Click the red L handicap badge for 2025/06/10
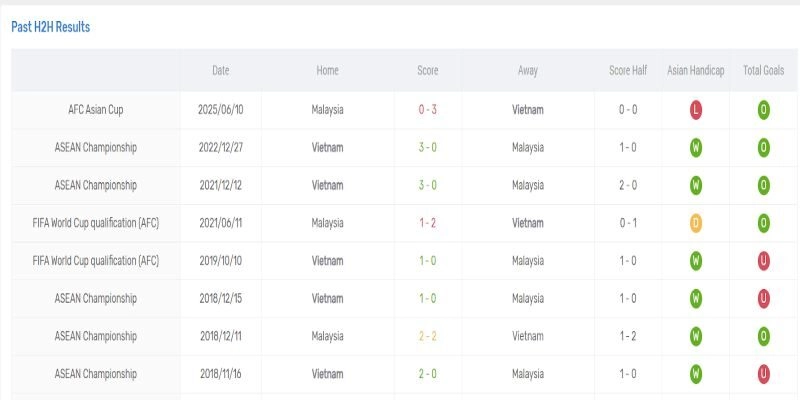This screenshot has width=800, height=400. click(696, 110)
